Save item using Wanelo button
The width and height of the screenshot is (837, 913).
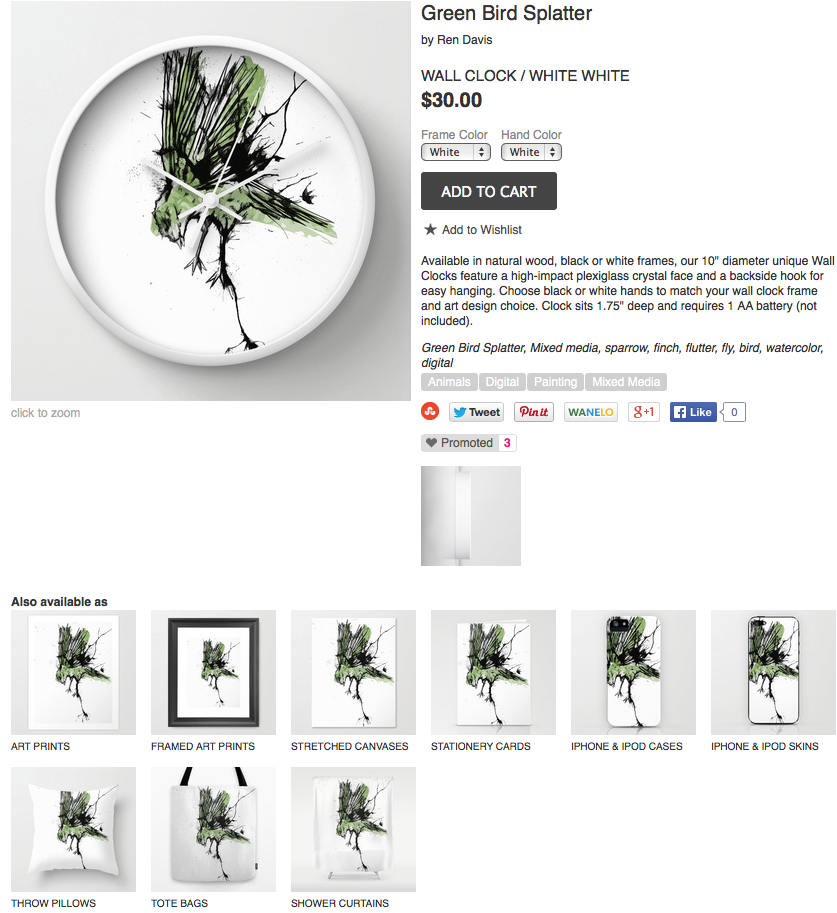click(x=591, y=412)
